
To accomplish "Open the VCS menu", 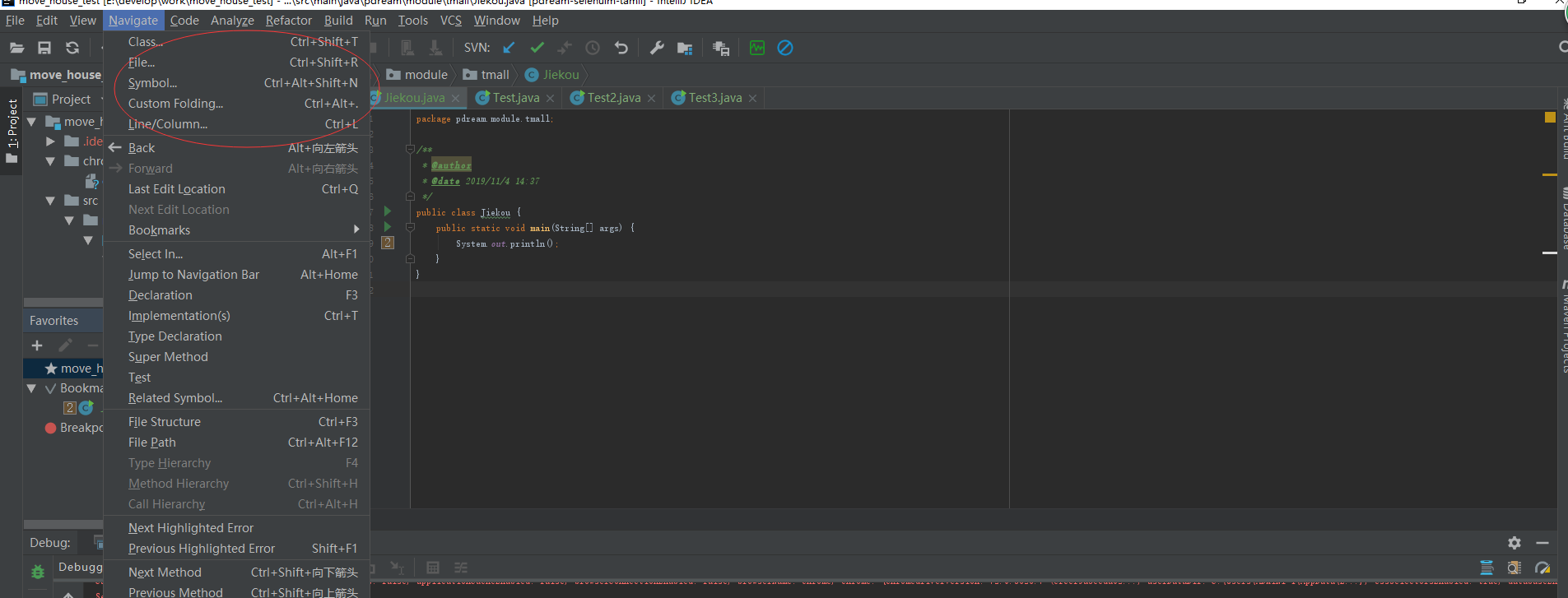I will [451, 21].
